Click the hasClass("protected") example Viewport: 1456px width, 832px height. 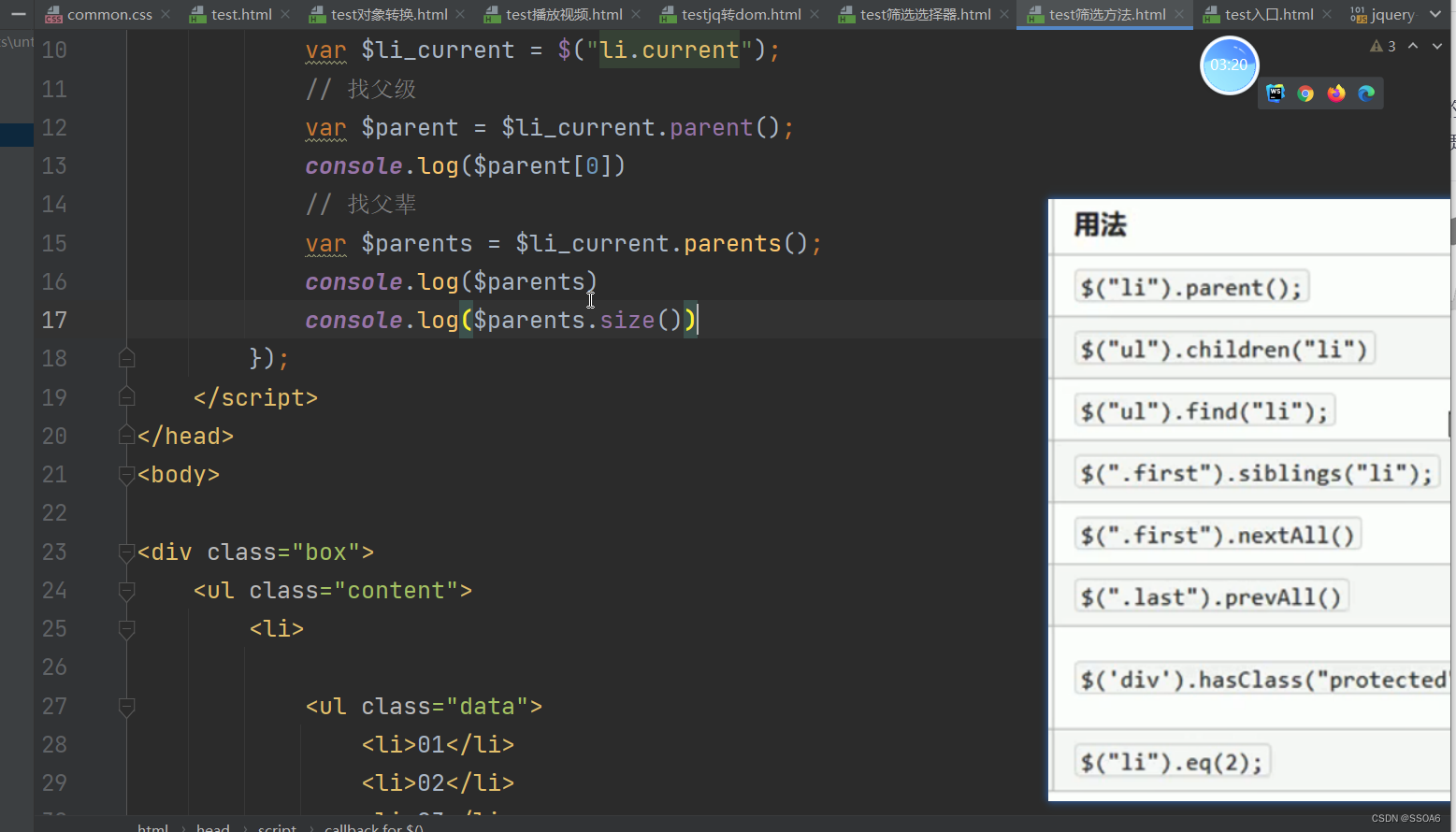[x=1262, y=680]
